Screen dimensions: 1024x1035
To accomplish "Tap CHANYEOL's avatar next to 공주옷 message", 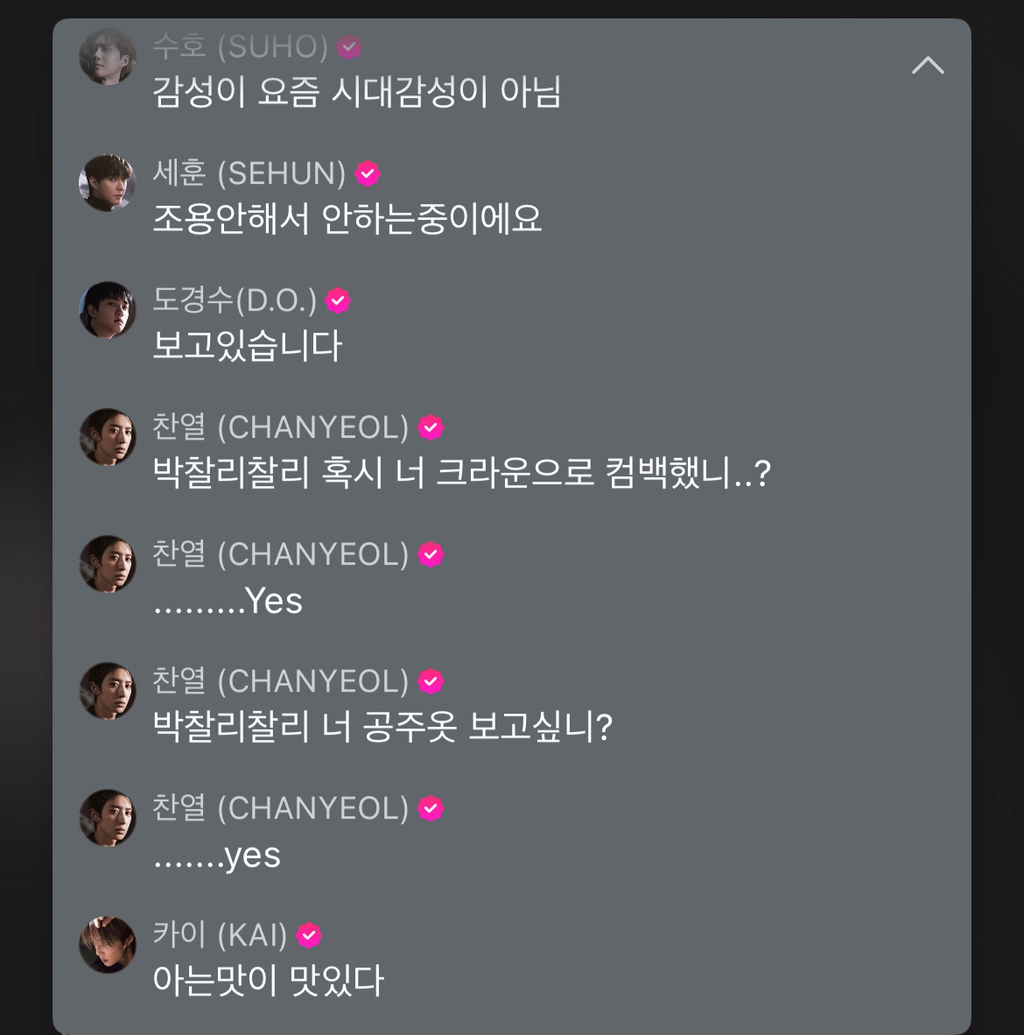I will (108, 690).
